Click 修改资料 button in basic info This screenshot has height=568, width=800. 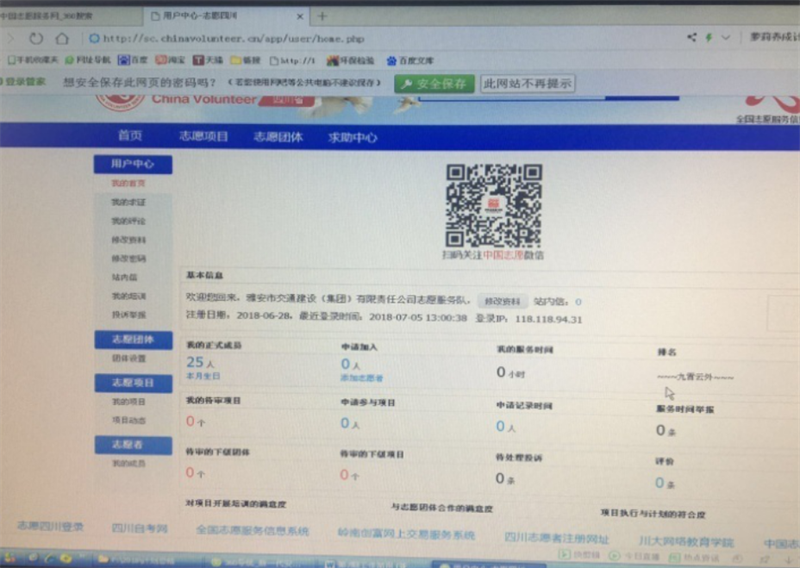pyautogui.click(x=502, y=300)
